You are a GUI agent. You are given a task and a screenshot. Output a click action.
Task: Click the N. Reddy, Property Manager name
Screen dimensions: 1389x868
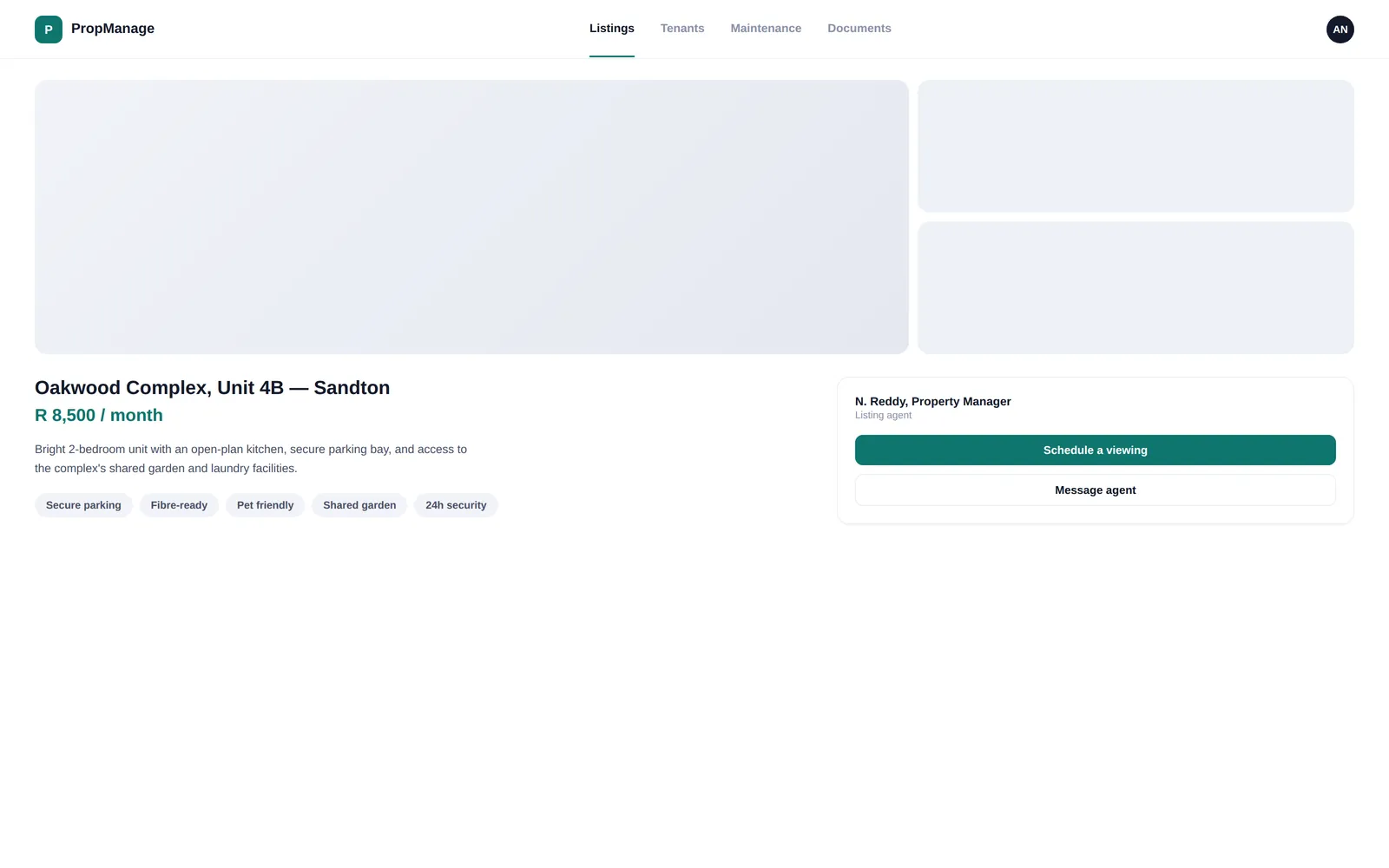[933, 402]
